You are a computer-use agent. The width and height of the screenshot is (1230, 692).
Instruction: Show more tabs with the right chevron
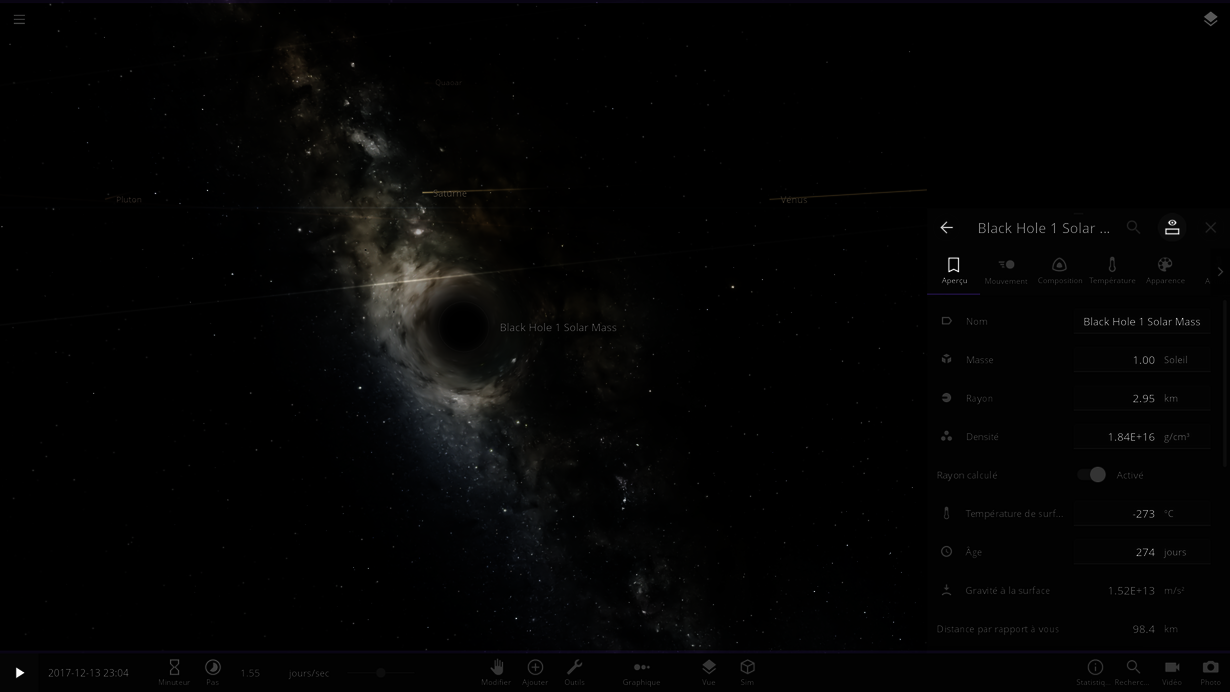1220,271
